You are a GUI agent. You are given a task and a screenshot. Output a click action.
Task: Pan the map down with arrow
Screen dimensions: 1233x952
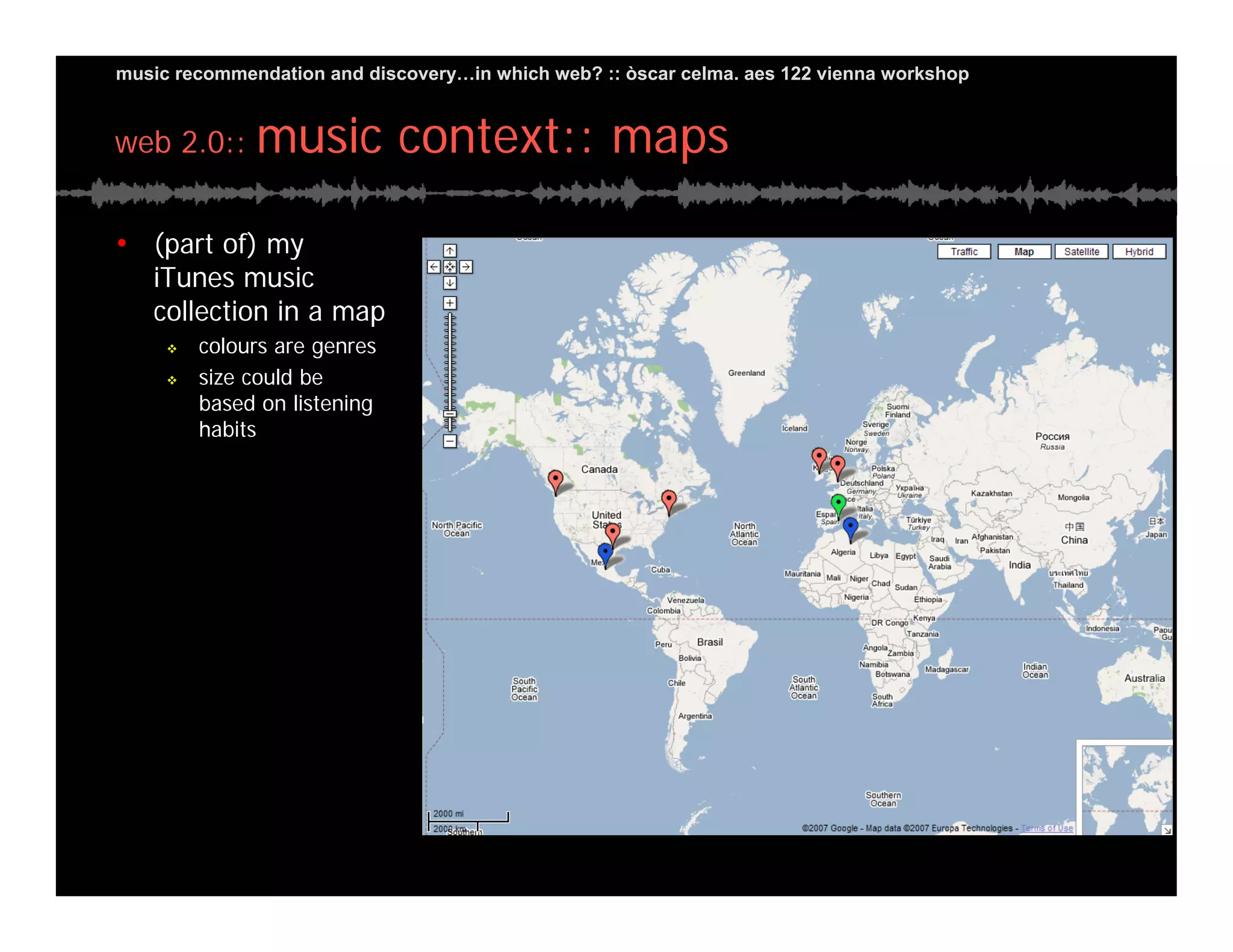[x=450, y=283]
